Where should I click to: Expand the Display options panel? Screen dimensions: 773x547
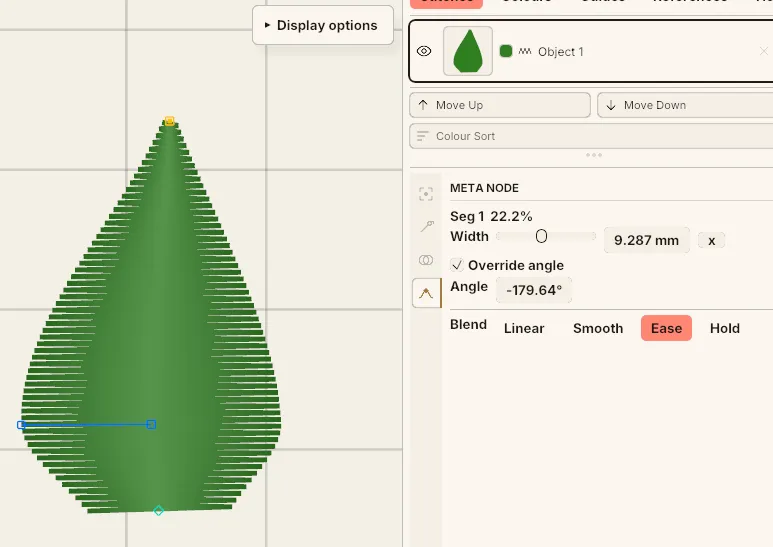(322, 25)
